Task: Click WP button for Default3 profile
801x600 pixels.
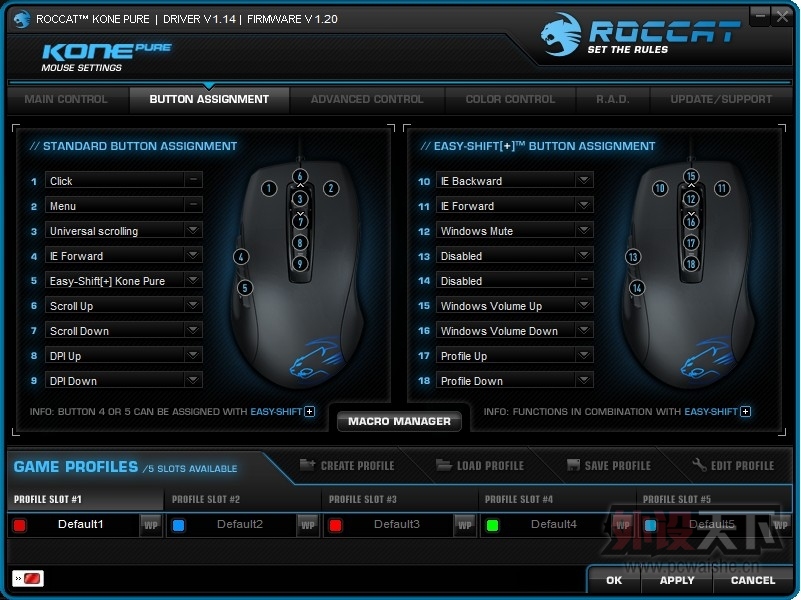Action: pyautogui.click(x=465, y=525)
